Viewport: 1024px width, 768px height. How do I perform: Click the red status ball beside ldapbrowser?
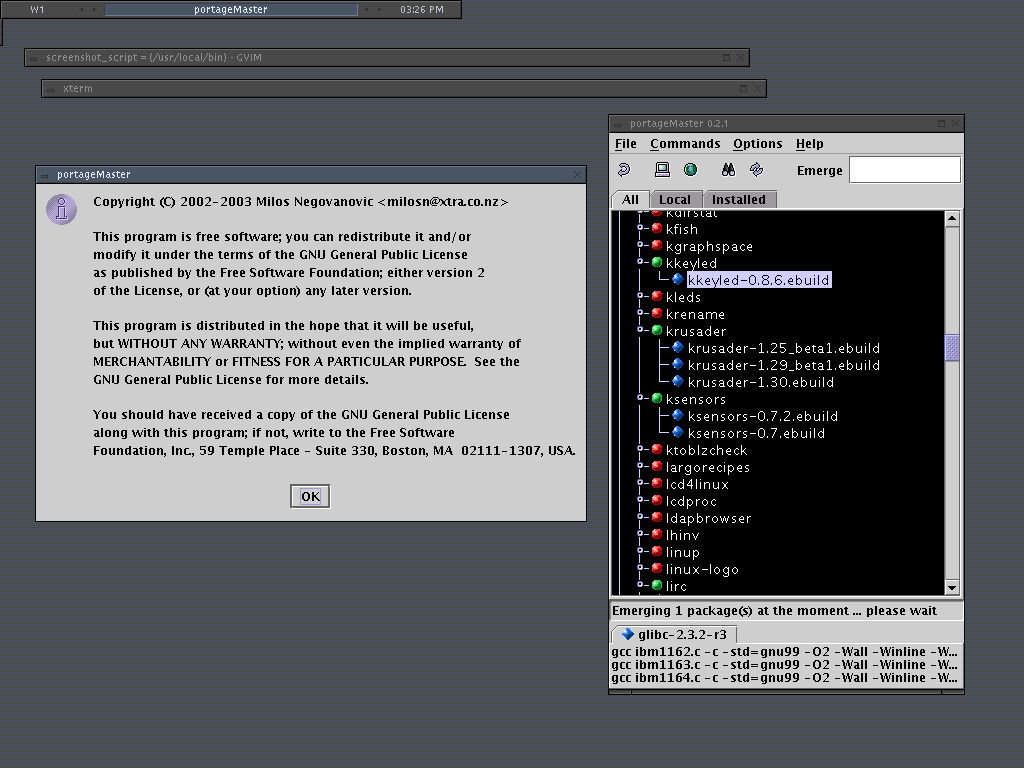657,517
